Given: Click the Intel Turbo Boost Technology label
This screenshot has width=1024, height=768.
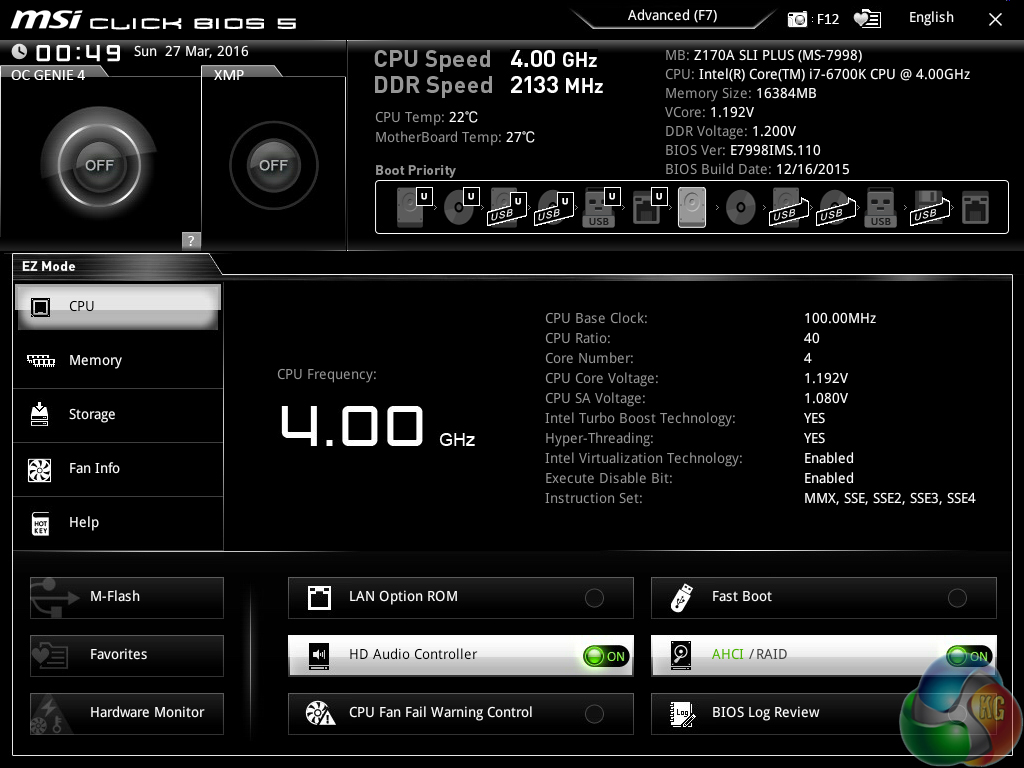Looking at the screenshot, I should click(x=640, y=418).
